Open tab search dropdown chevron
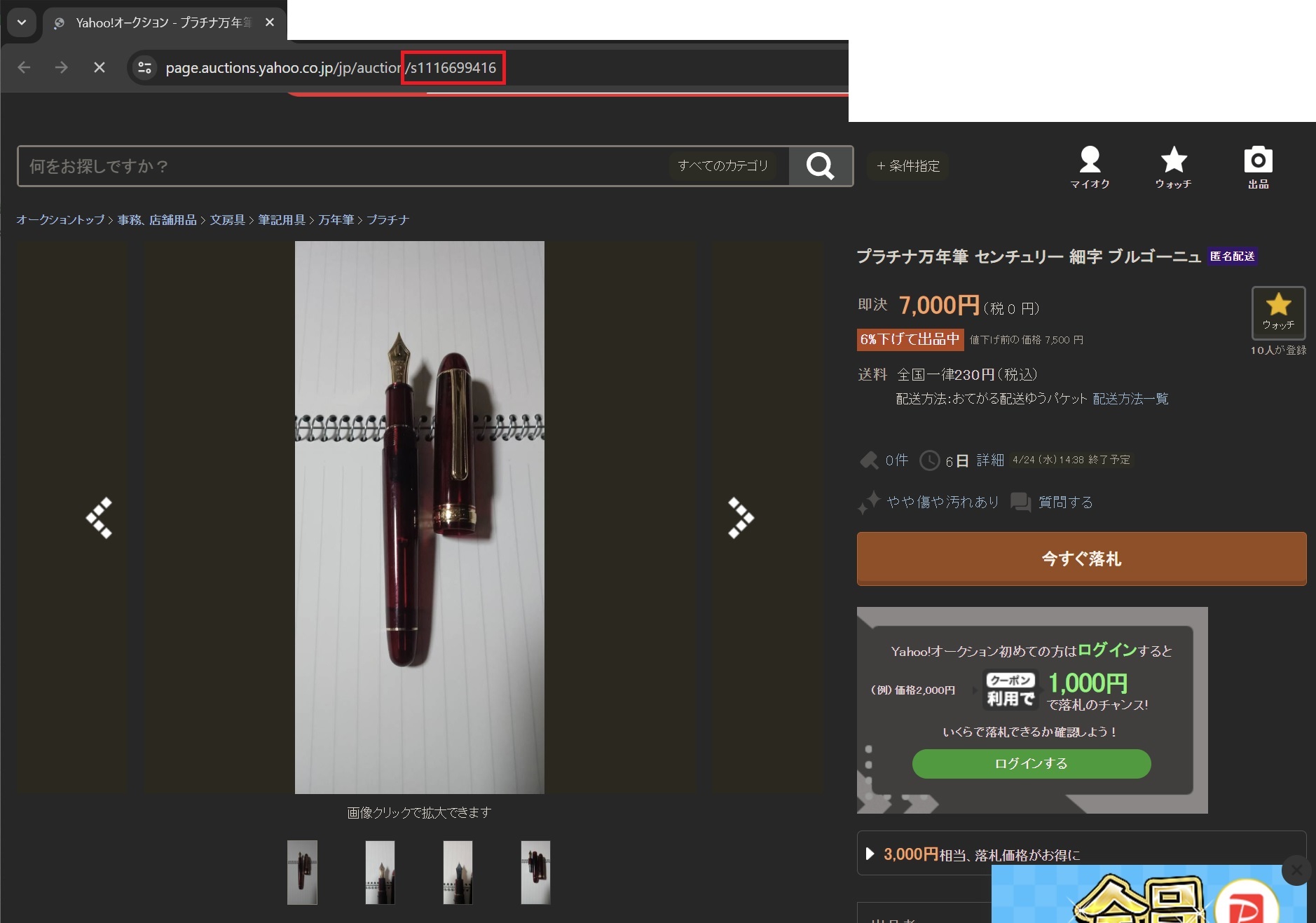This screenshot has height=923, width=1316. pos(22,22)
